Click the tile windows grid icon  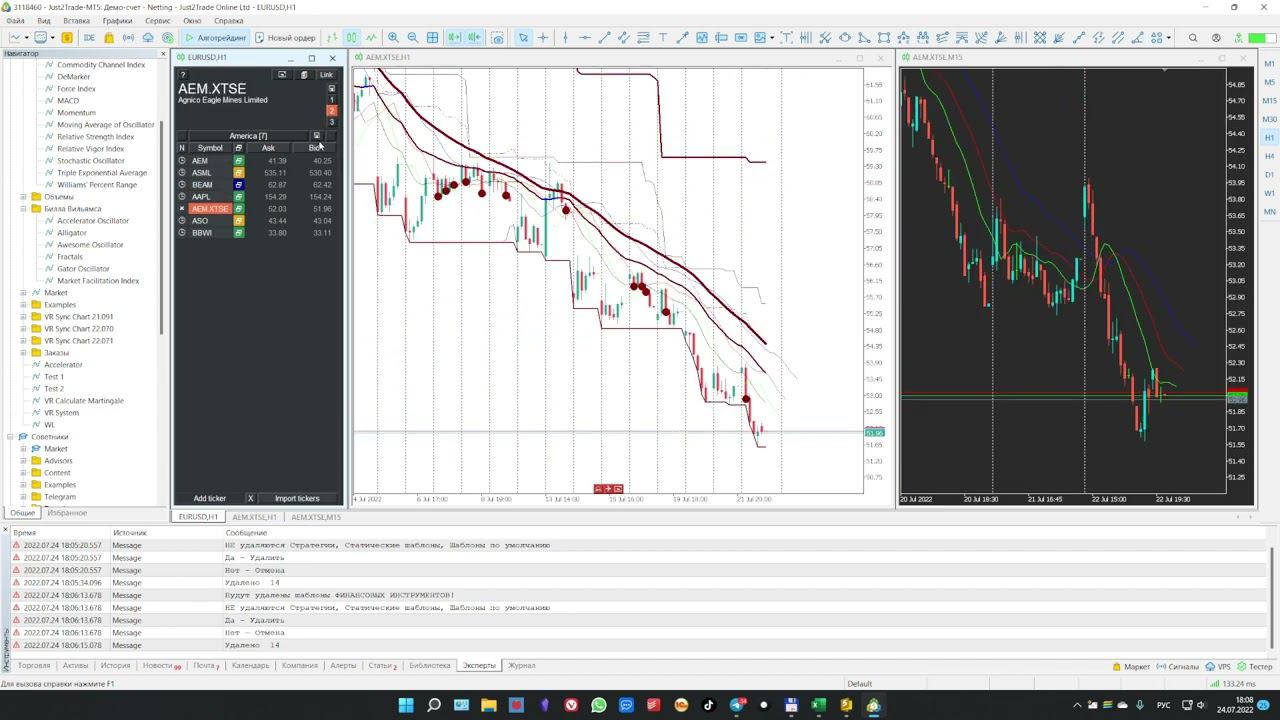[x=433, y=38]
